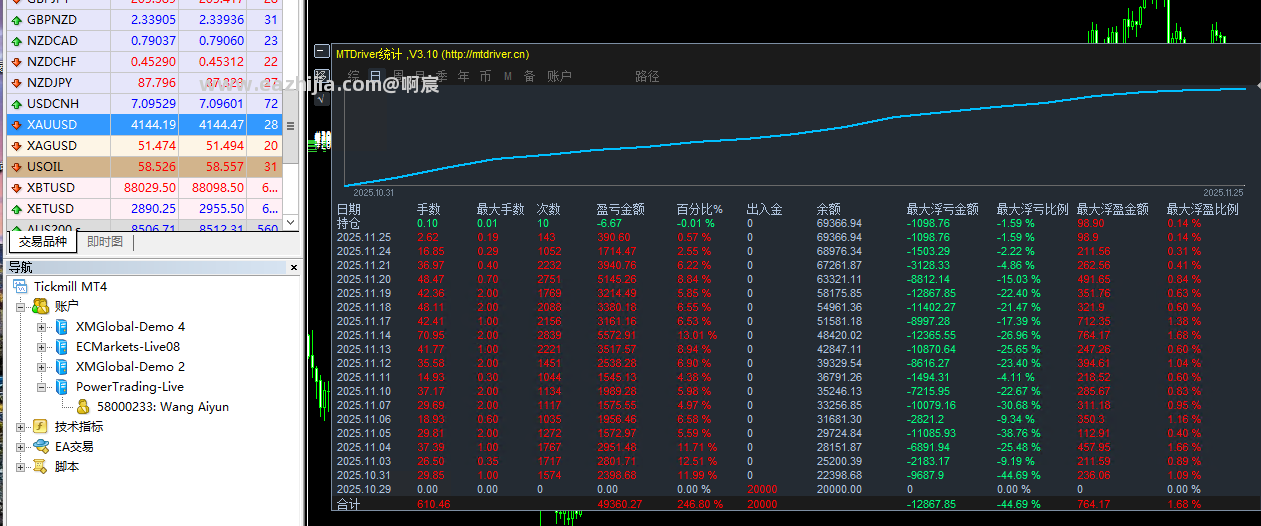This screenshot has width=1261, height=526.
Task: Expand the ECMarkets-Live08 tree node
Action: point(41,347)
